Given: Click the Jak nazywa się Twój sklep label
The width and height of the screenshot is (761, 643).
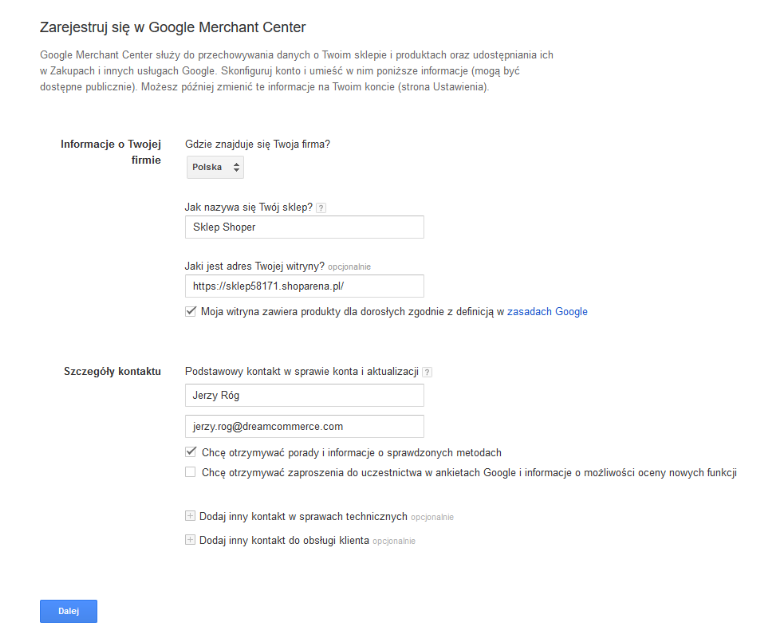Looking at the screenshot, I should click(249, 207).
